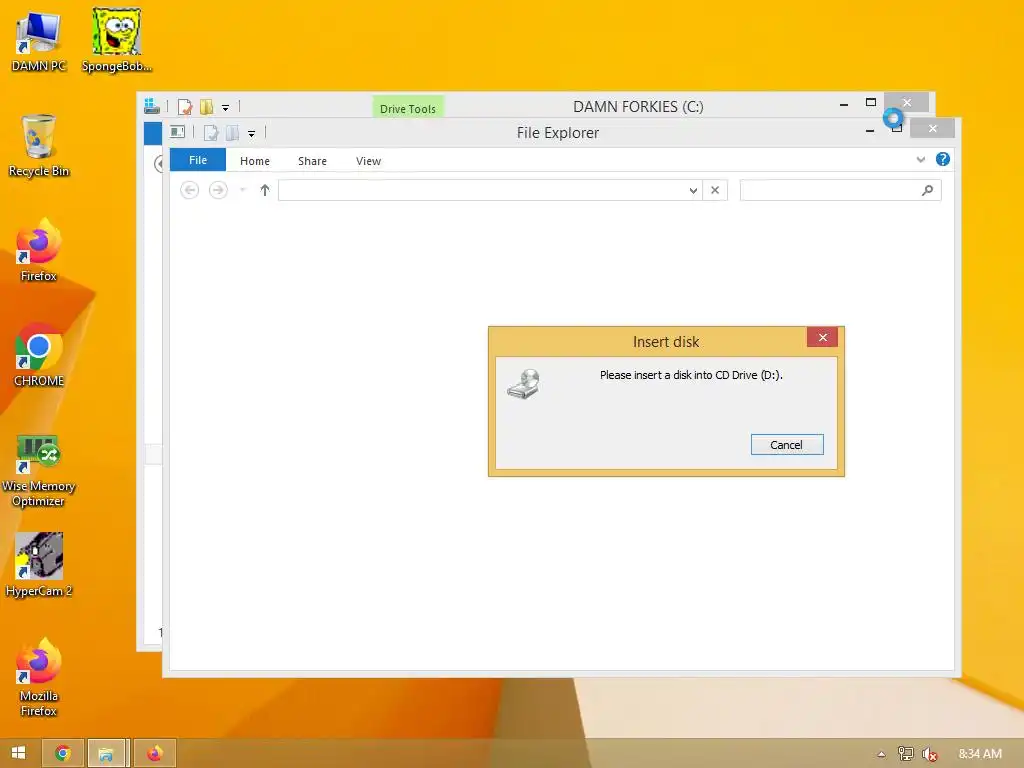
Task: Open the recent locations dropdown arrow
Action: point(242,190)
